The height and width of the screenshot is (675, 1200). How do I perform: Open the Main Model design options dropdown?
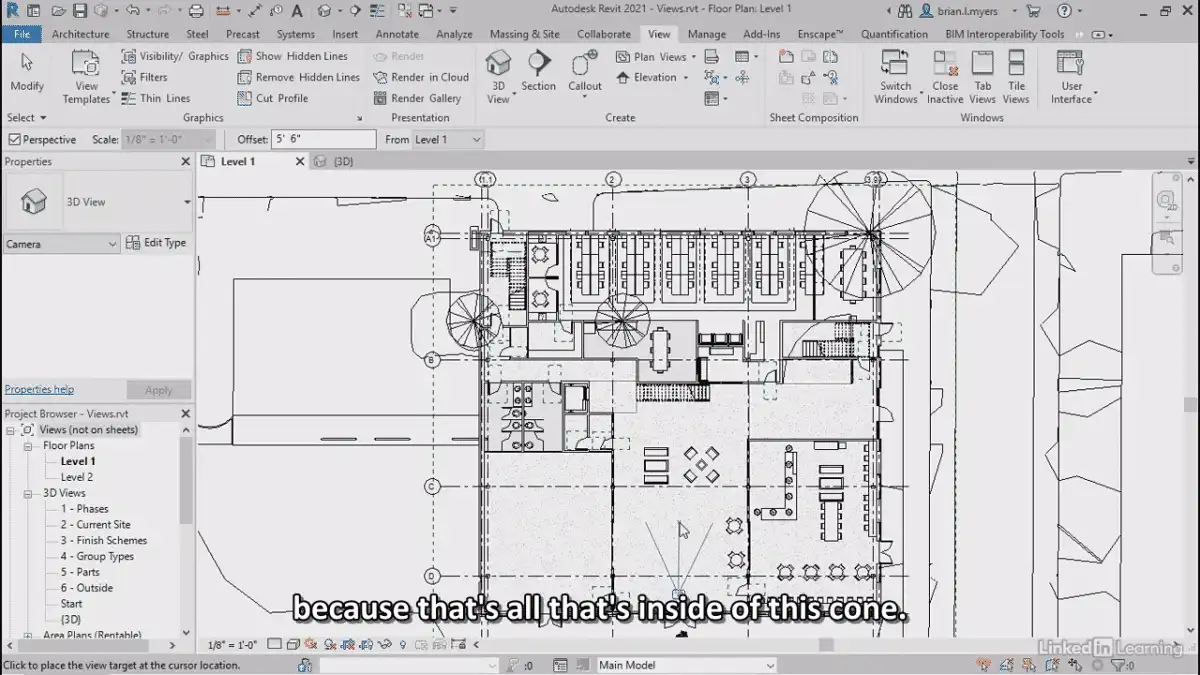[x=686, y=665]
